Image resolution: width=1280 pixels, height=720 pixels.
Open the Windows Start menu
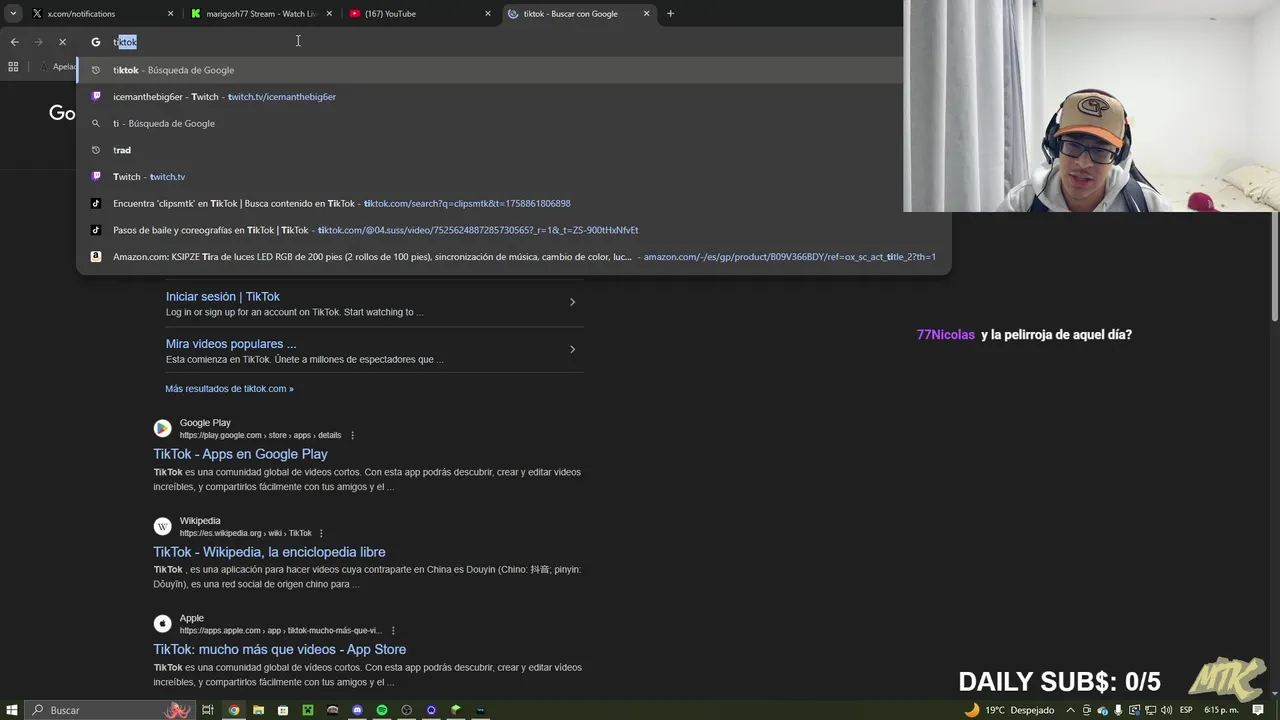coord(11,710)
